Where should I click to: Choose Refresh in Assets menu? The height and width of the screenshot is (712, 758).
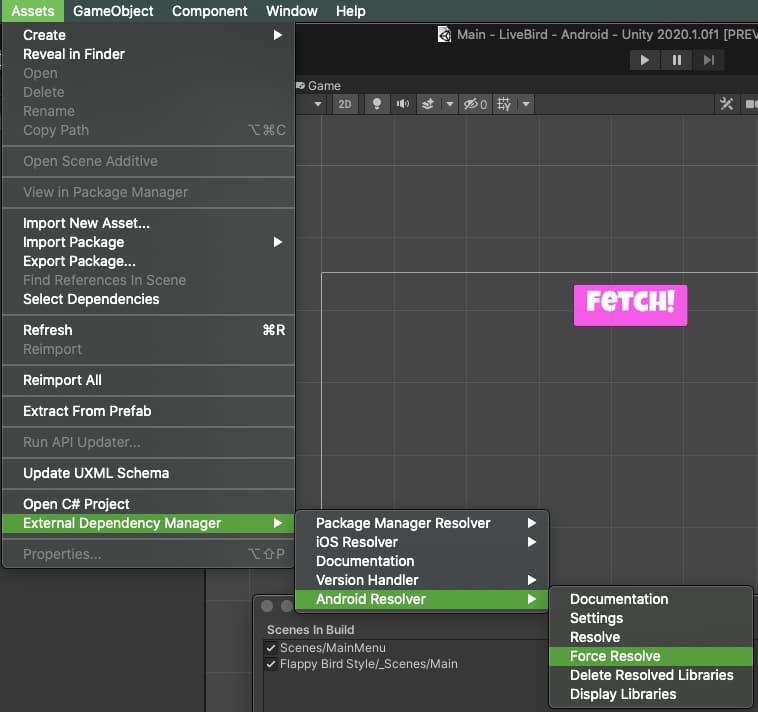(x=148, y=330)
